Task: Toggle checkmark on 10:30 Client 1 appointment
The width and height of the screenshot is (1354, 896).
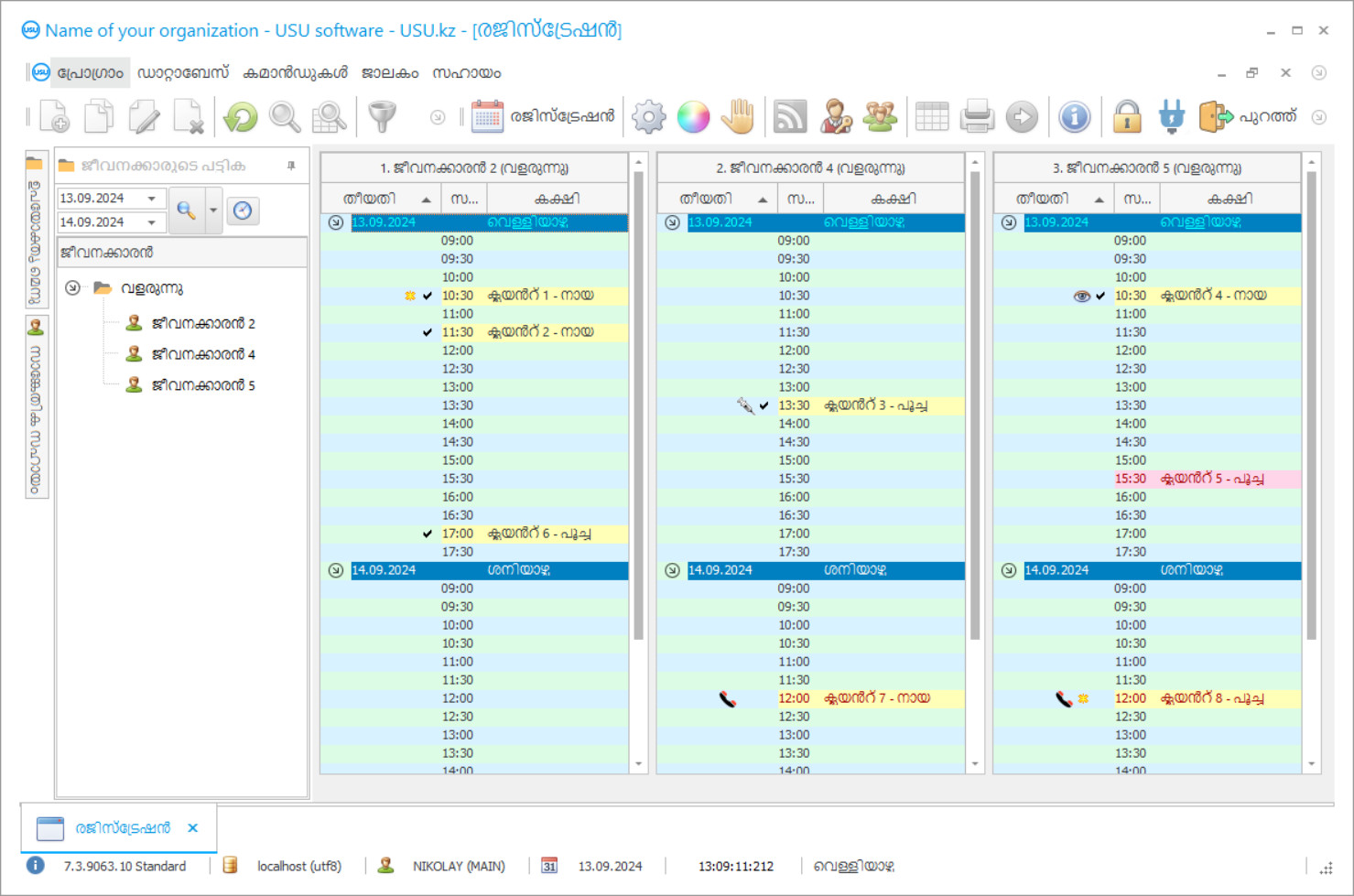Action: point(428,296)
